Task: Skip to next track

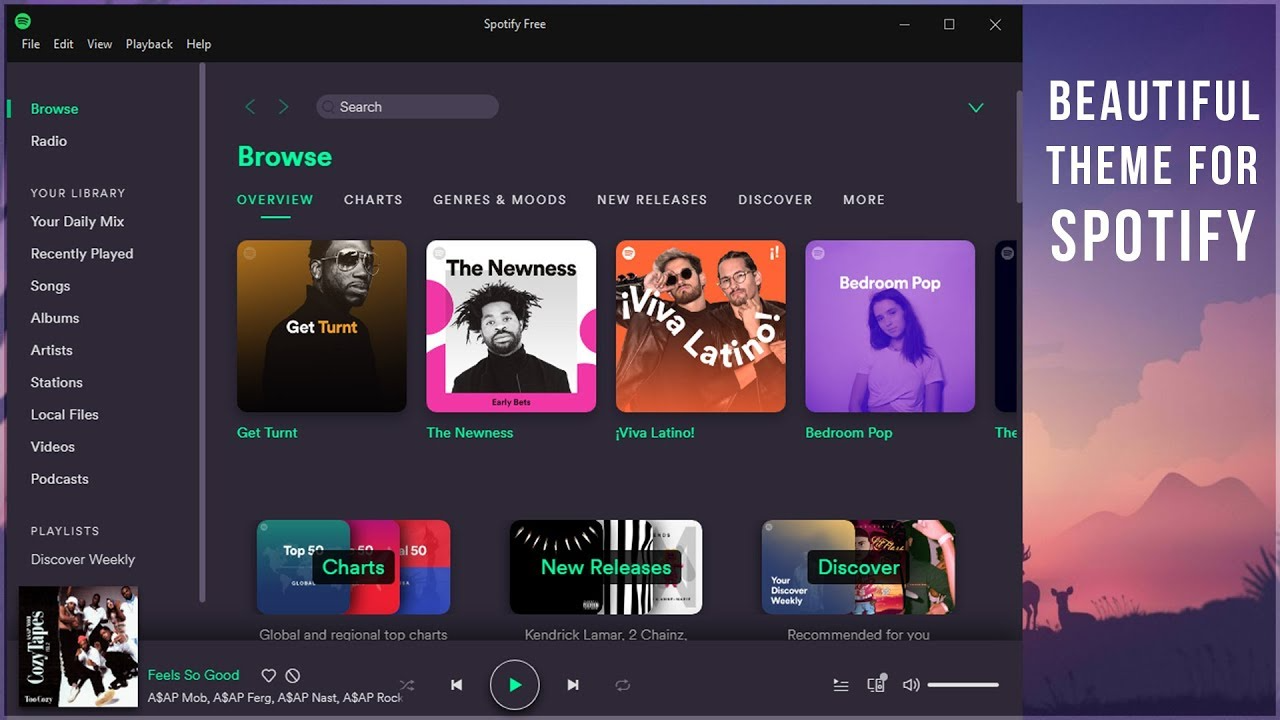Action: (573, 685)
